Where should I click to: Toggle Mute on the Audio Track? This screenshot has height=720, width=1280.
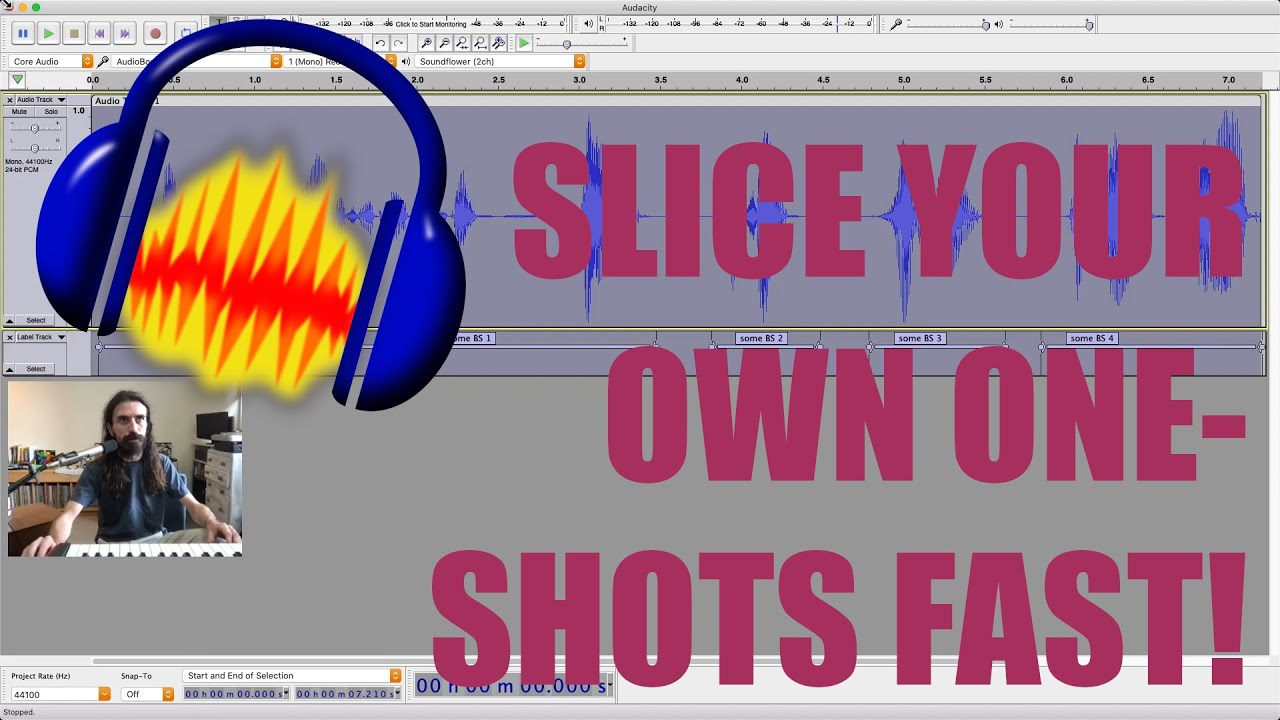tap(19, 112)
